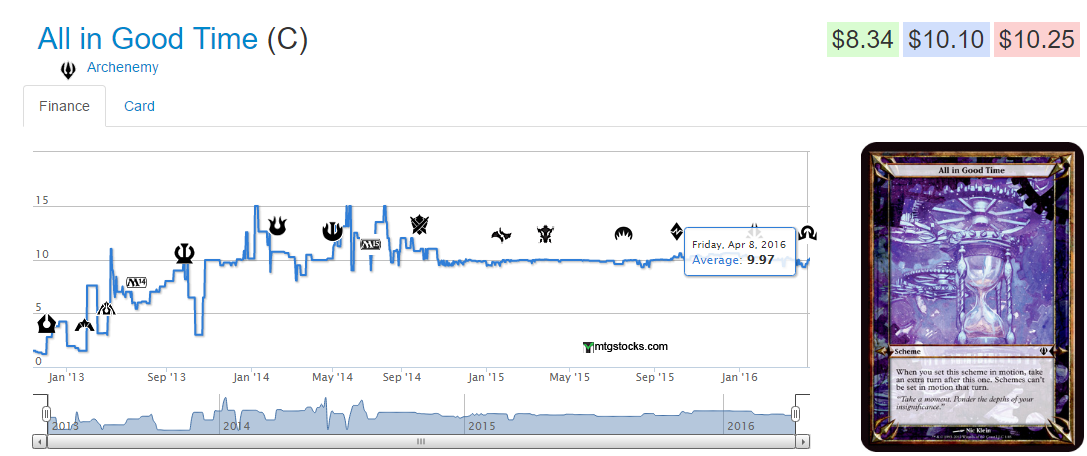Select the Journey into Nyx set icon

coord(332,231)
